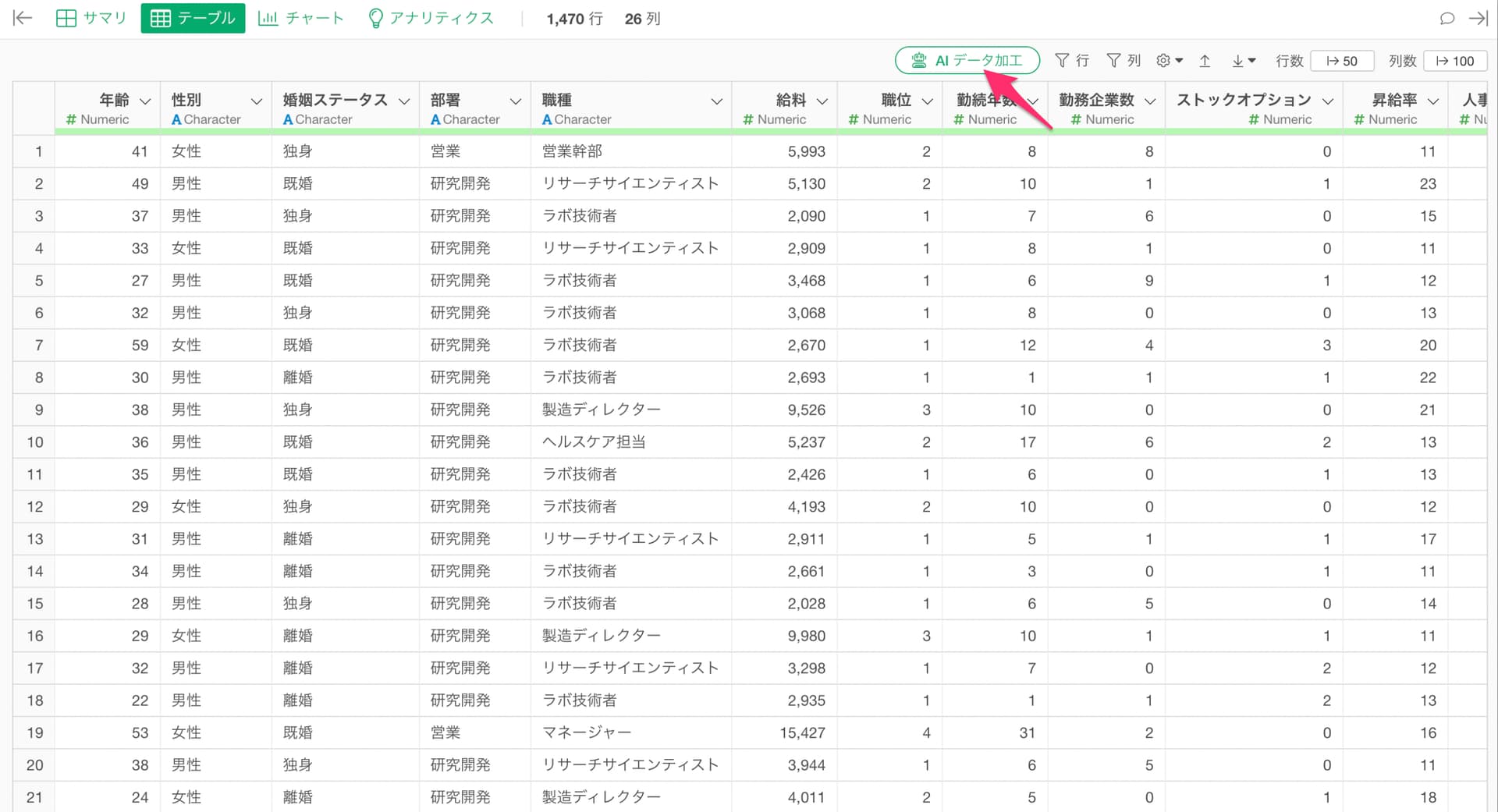Image resolution: width=1498 pixels, height=812 pixels.
Task: Collapse panel with top-right arrow icon
Action: tap(1478, 19)
